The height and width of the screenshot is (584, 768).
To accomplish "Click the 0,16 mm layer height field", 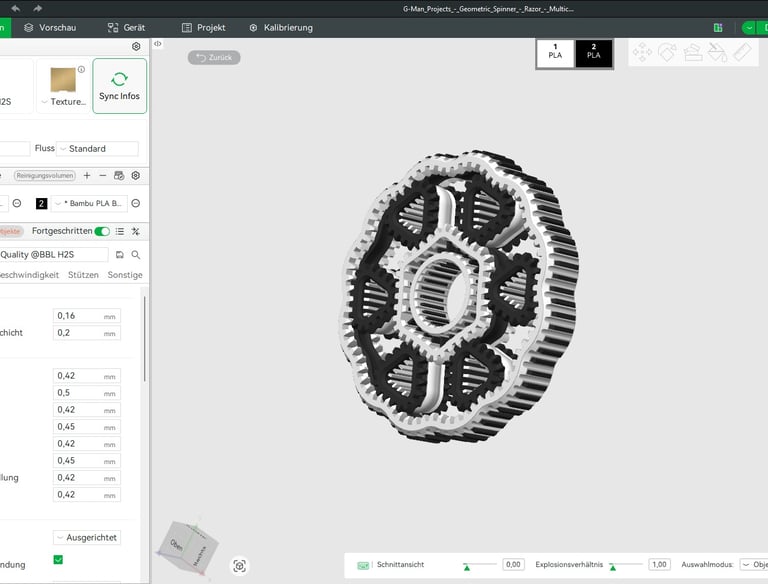I will coord(87,316).
